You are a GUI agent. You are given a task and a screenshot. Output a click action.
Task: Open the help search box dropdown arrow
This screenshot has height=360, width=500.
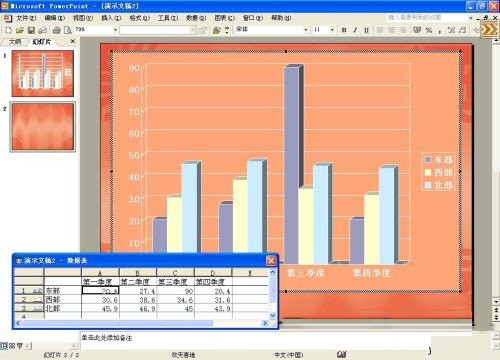pyautogui.click(x=471, y=18)
